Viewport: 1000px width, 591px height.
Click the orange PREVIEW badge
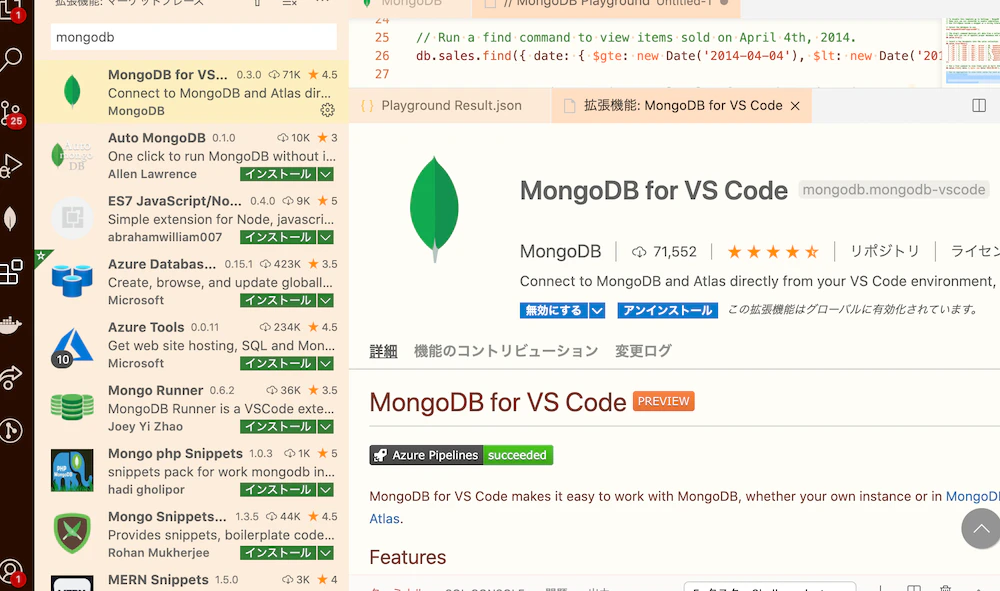coord(664,401)
